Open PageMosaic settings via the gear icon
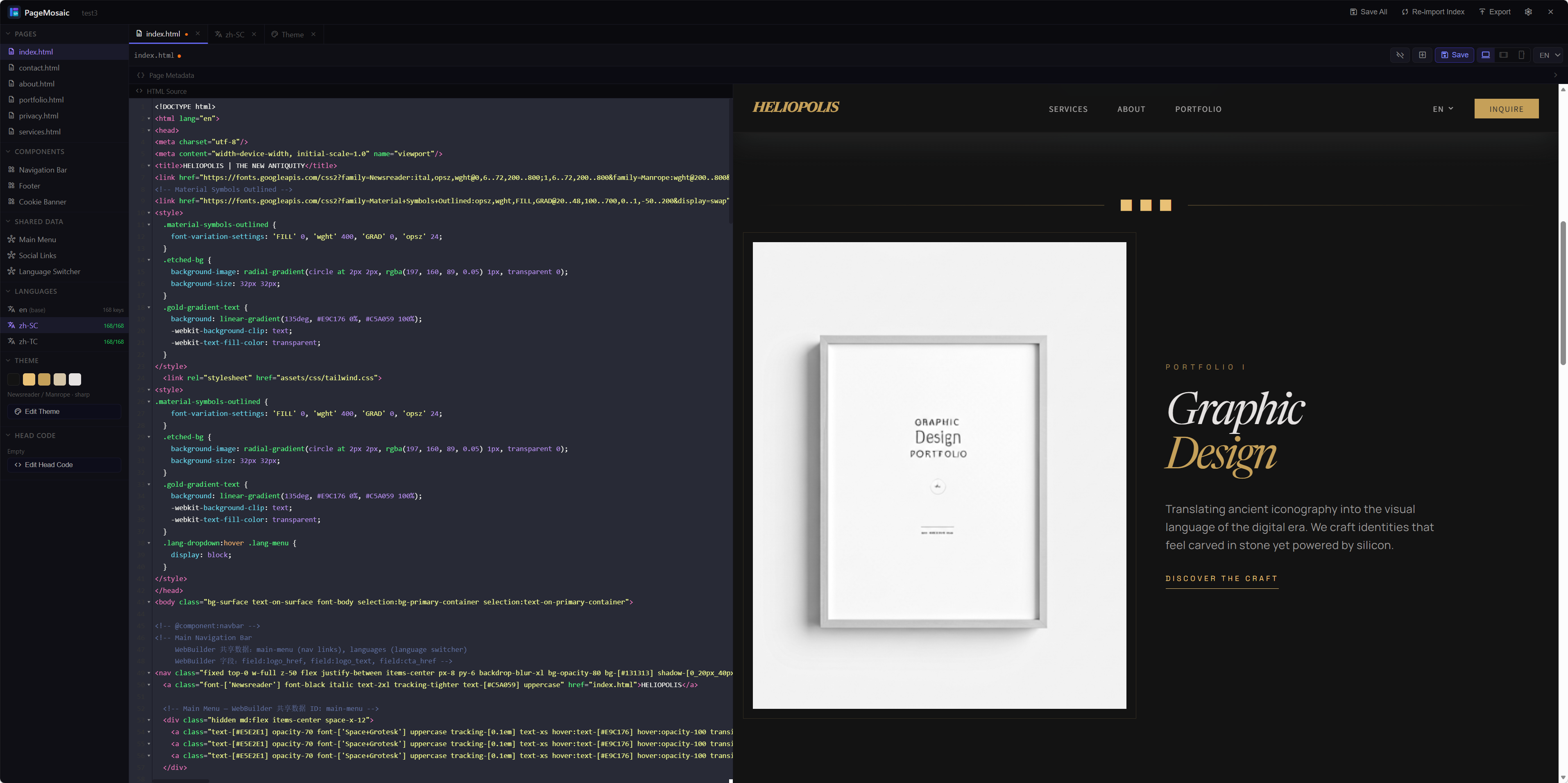The height and width of the screenshot is (783, 1568). [x=1528, y=11]
